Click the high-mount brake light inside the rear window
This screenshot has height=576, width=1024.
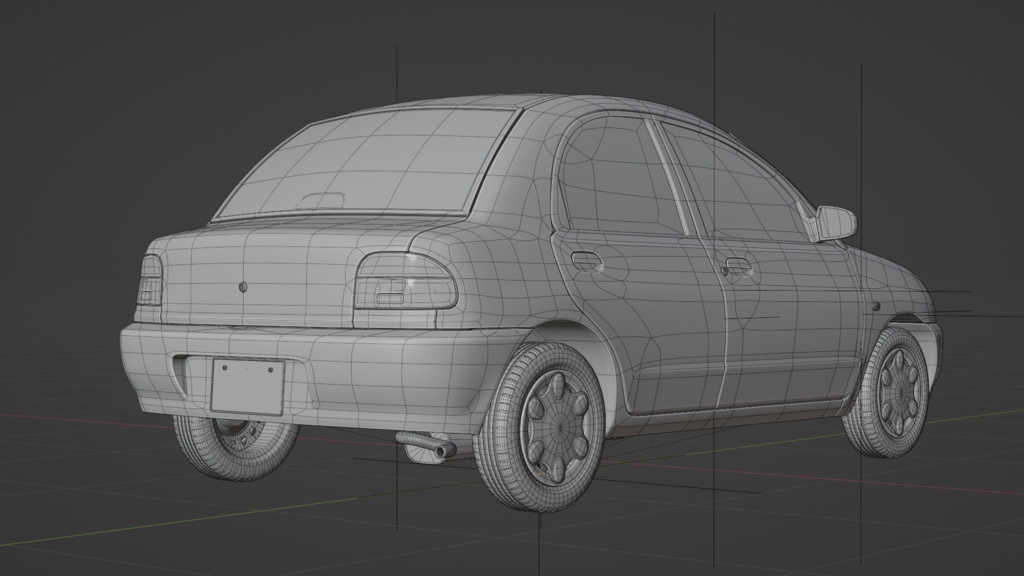point(321,200)
